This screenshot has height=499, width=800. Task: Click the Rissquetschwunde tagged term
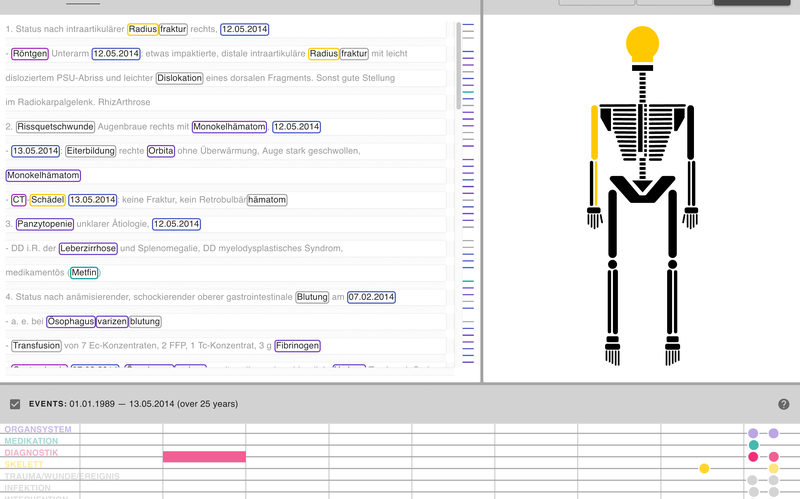55,127
